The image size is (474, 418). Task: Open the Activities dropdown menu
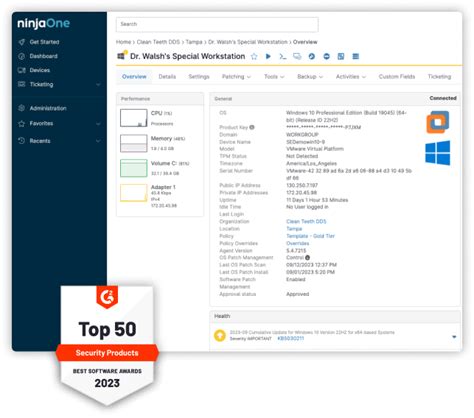coord(351,77)
